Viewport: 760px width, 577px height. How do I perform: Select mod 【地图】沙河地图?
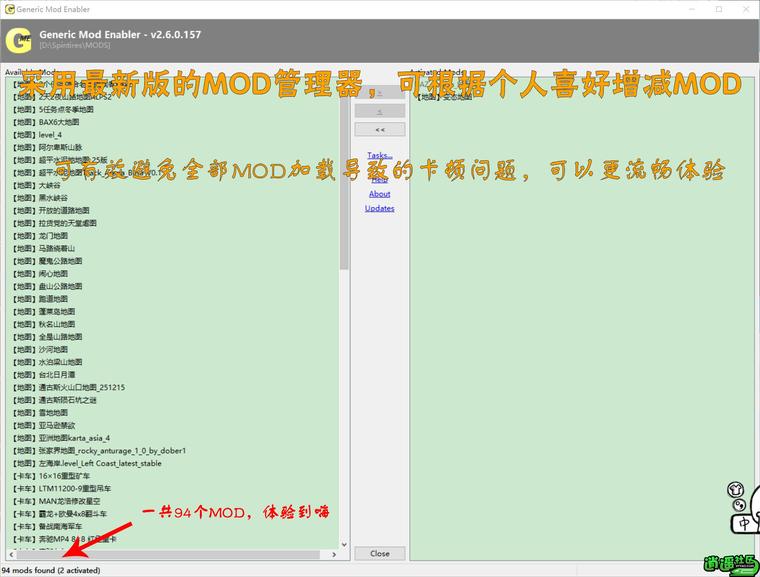tap(40, 350)
